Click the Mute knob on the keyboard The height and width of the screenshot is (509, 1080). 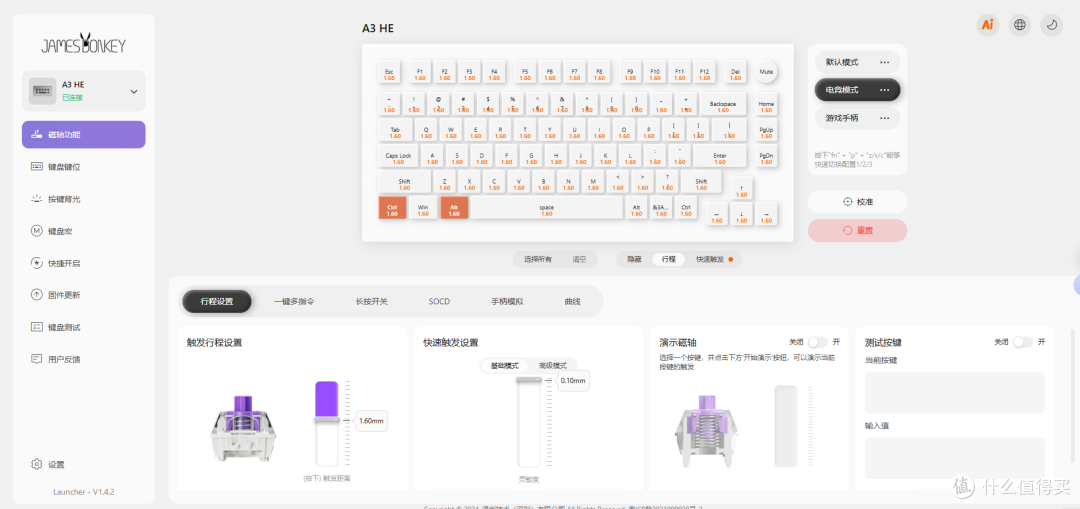pyautogui.click(x=766, y=72)
